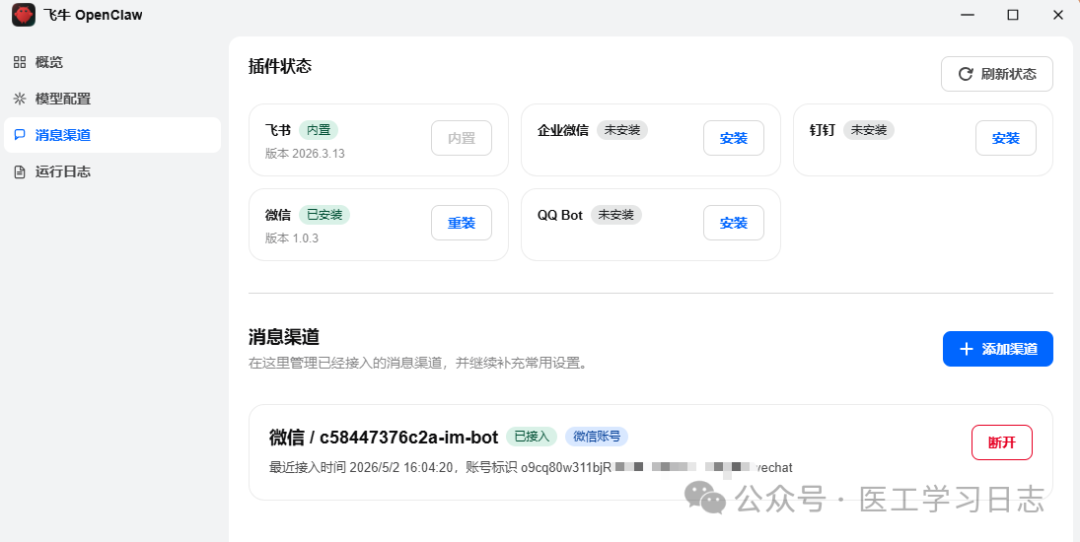Click the 未安装 badge next to 企业微信
This screenshot has height=542, width=1080.
pos(622,129)
